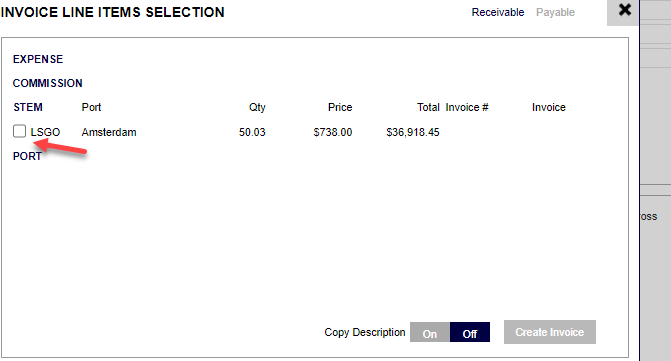Click the Total column header
Screen dimensions: 671x361
pos(428,107)
